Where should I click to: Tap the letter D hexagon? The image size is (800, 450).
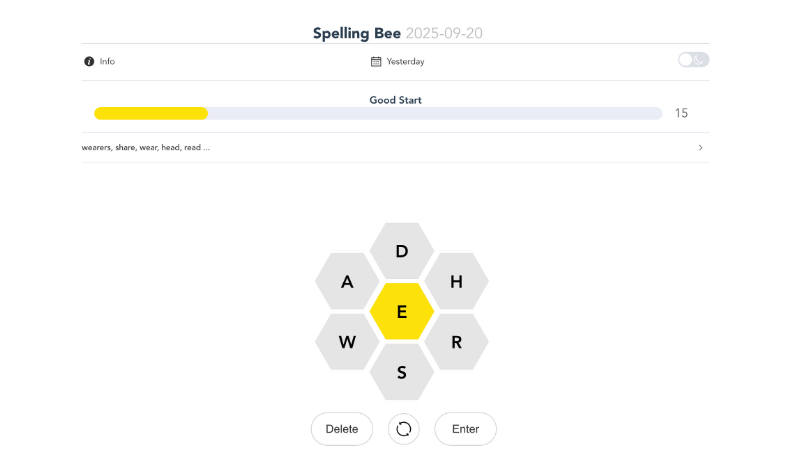402,251
